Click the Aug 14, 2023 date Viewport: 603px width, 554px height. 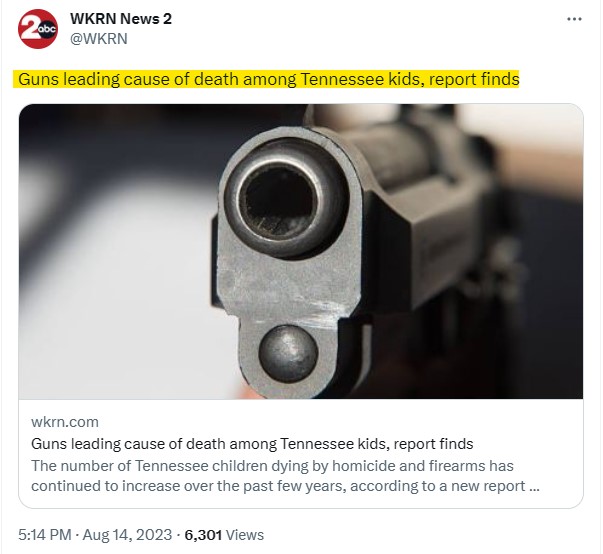[x=127, y=535]
